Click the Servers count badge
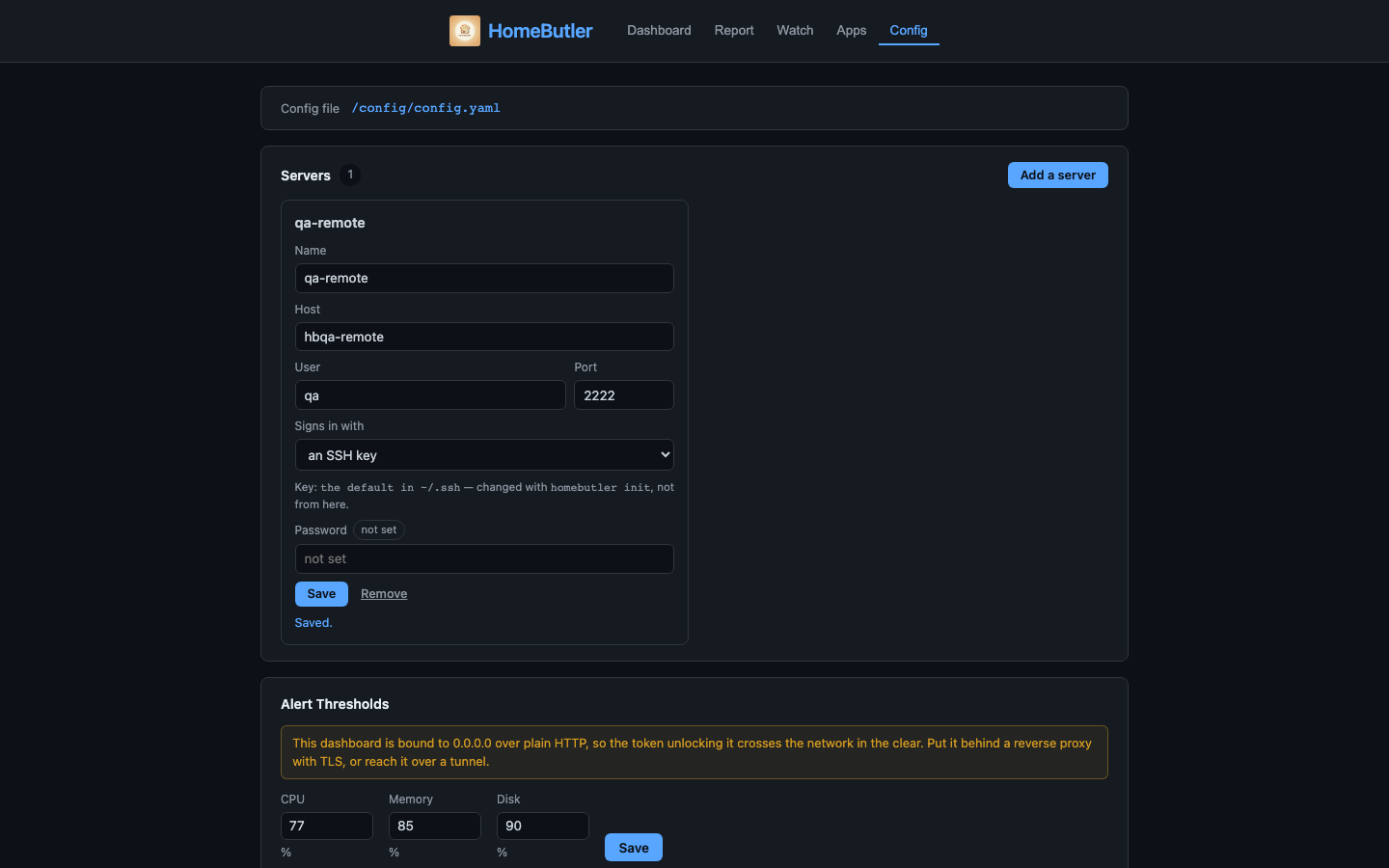1389x868 pixels. pos(350,175)
